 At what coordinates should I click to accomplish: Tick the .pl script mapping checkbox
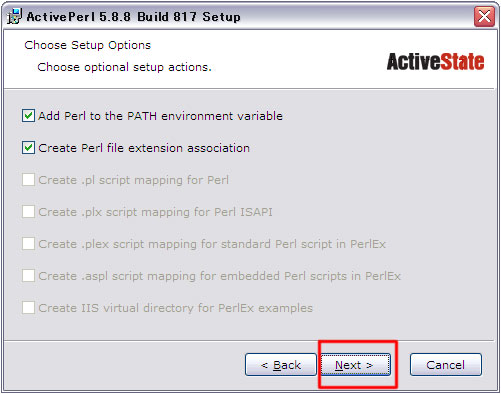[28, 180]
